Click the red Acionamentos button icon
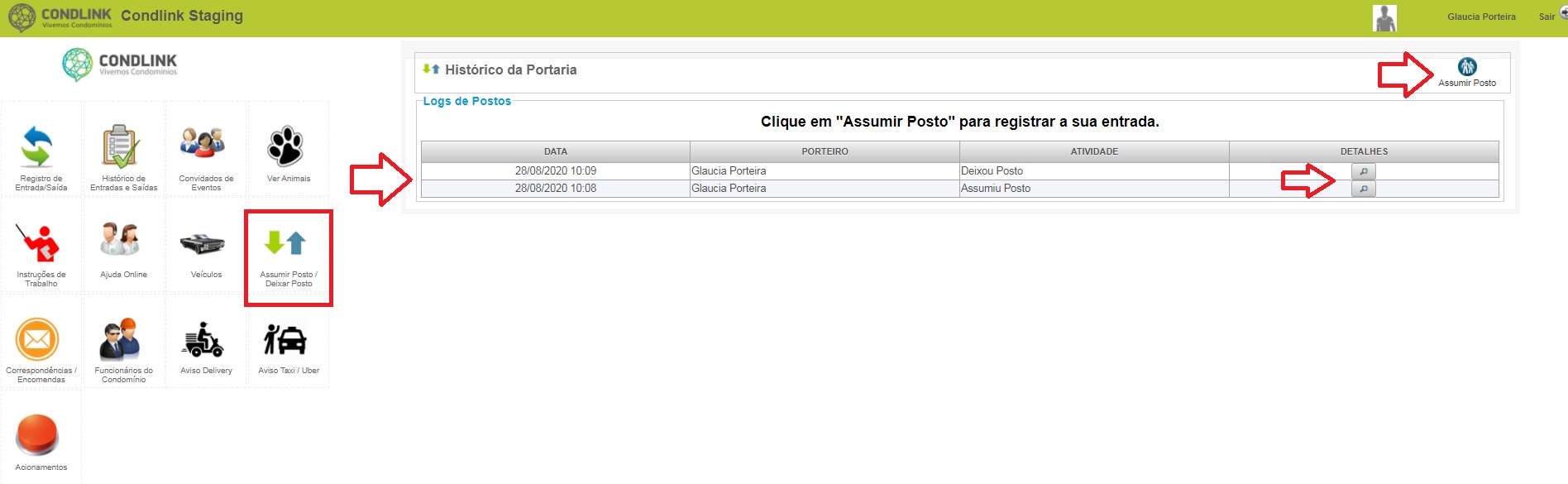The image size is (1568, 484). pyautogui.click(x=38, y=434)
